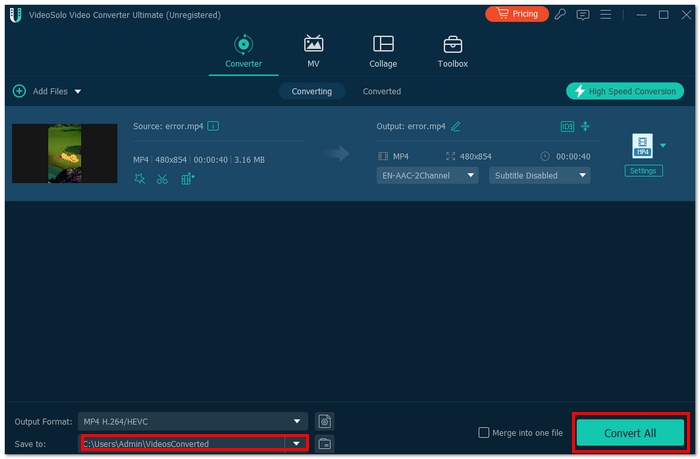Switch to the Converted tab

click(381, 91)
